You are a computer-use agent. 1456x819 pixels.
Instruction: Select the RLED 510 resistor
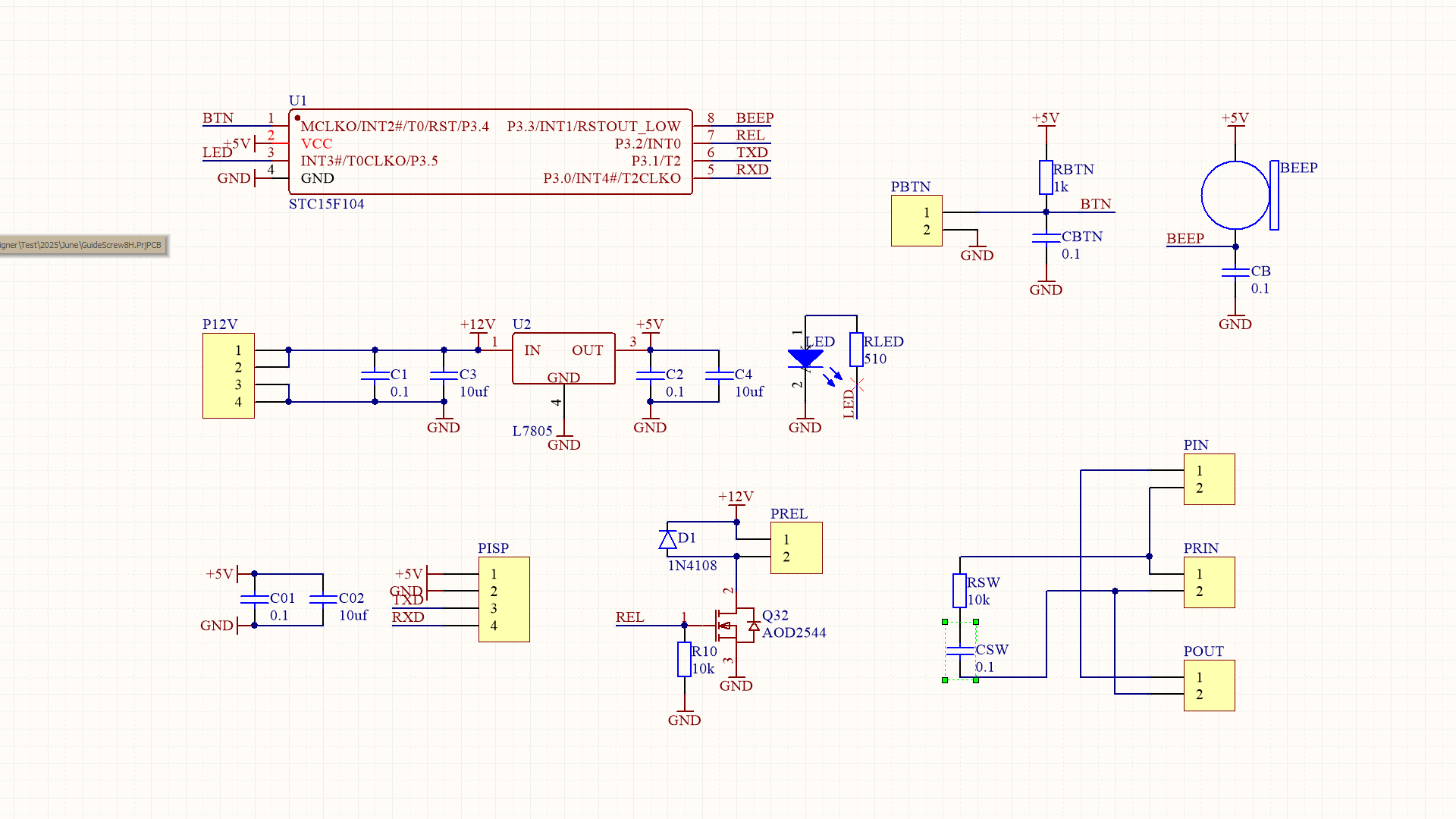click(x=855, y=349)
